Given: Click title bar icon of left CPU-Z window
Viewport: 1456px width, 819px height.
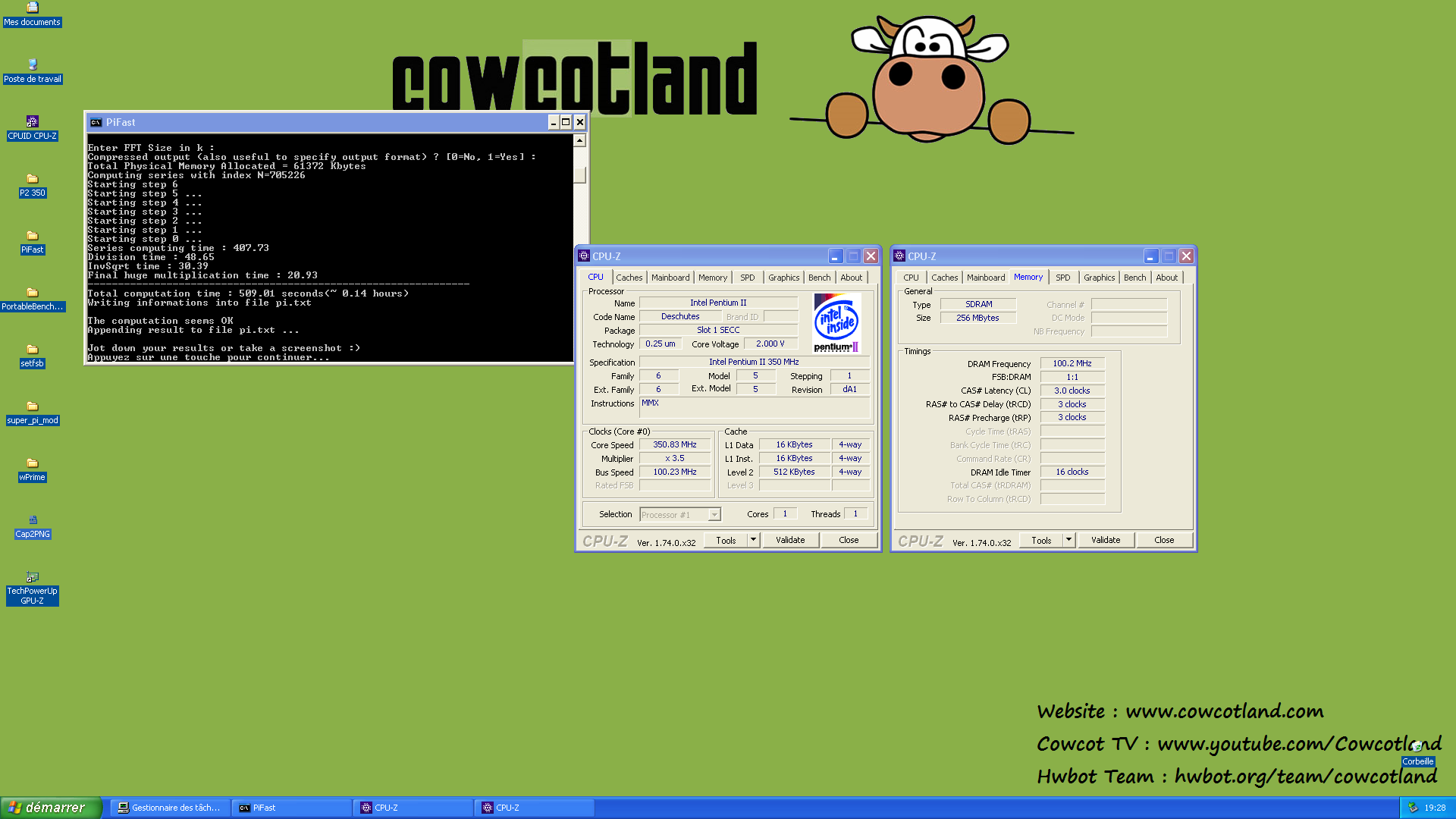Looking at the screenshot, I should 584,256.
